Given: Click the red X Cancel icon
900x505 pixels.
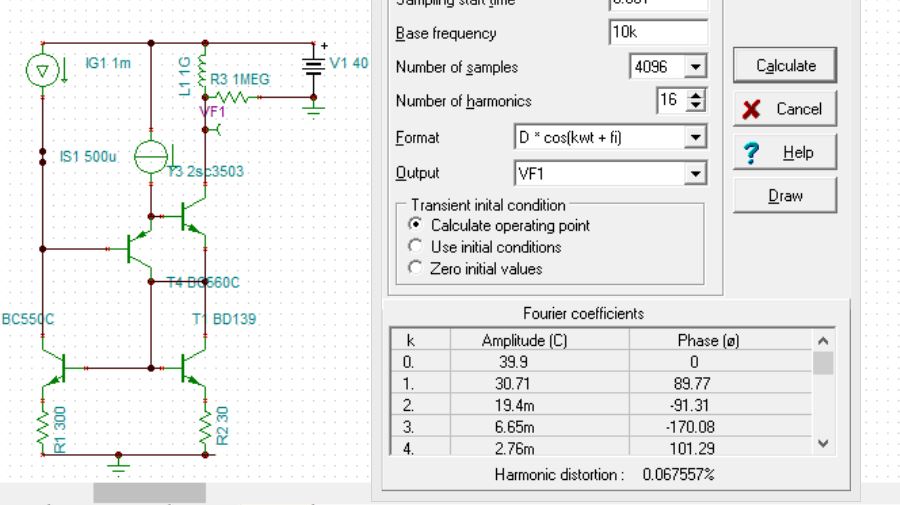Looking at the screenshot, I should coord(751,109).
